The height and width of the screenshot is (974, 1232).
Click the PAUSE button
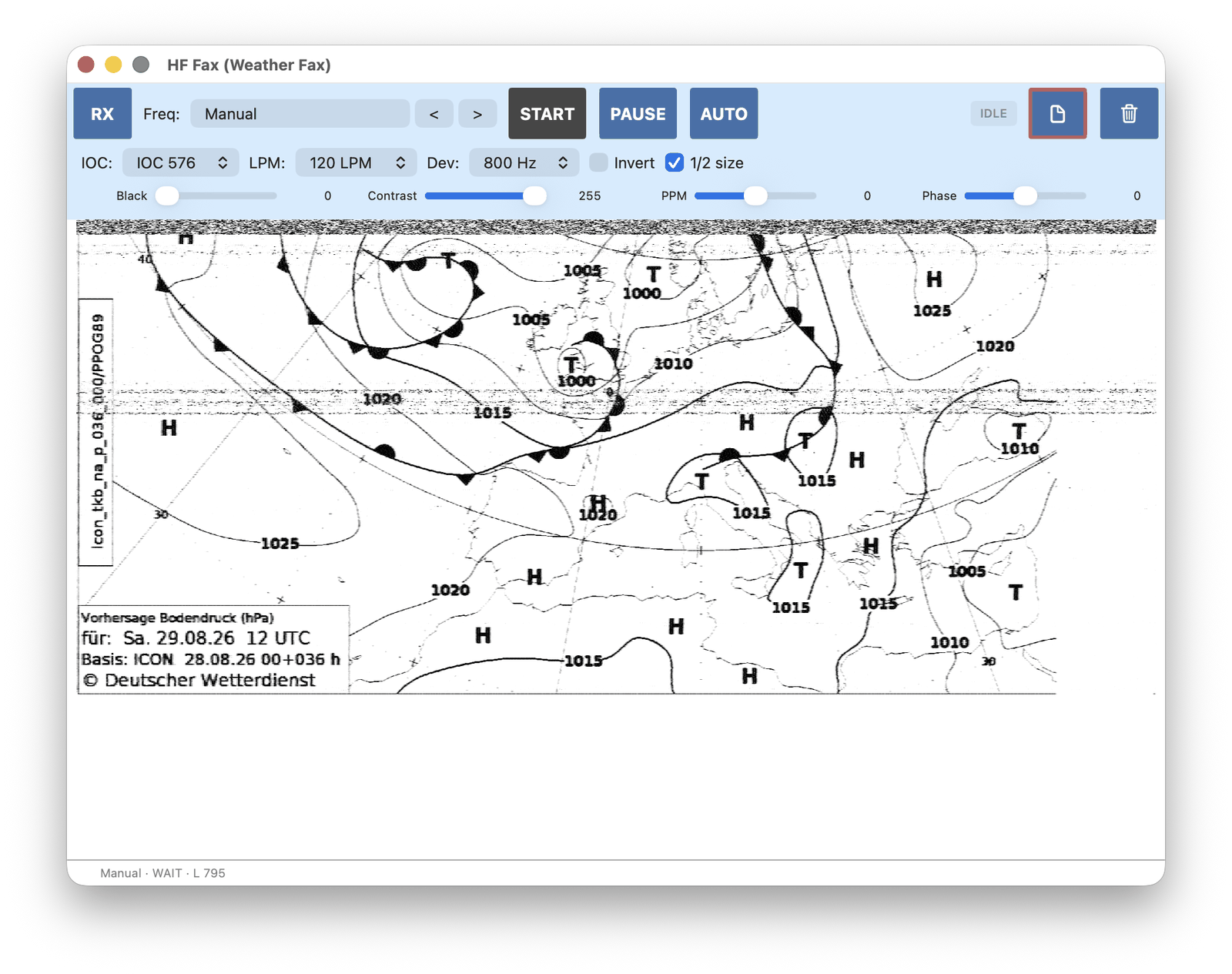tap(638, 114)
